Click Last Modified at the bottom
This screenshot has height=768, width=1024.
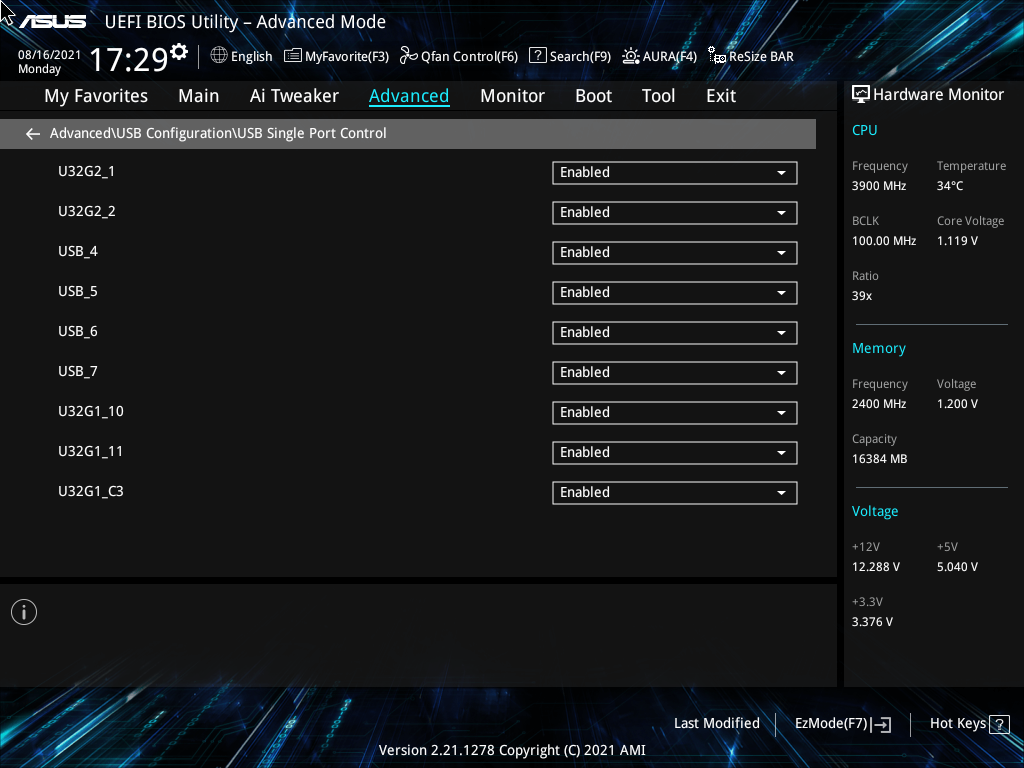(x=716, y=724)
